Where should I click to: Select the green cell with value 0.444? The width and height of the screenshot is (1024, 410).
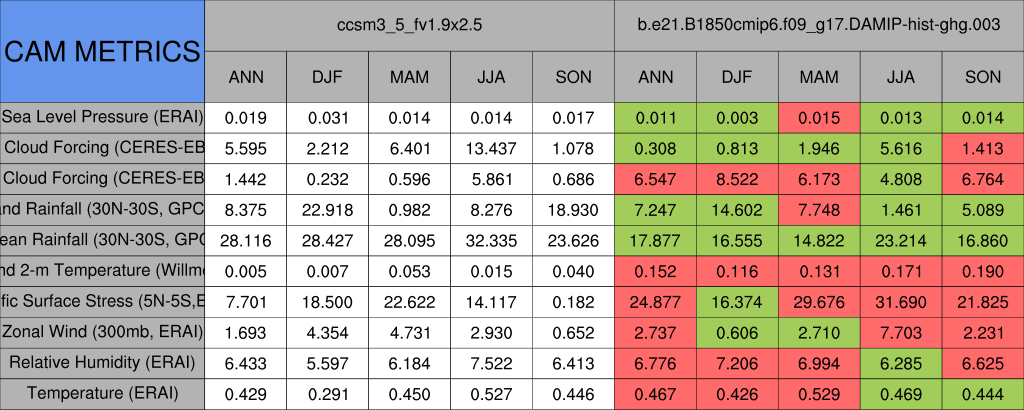pos(983,394)
